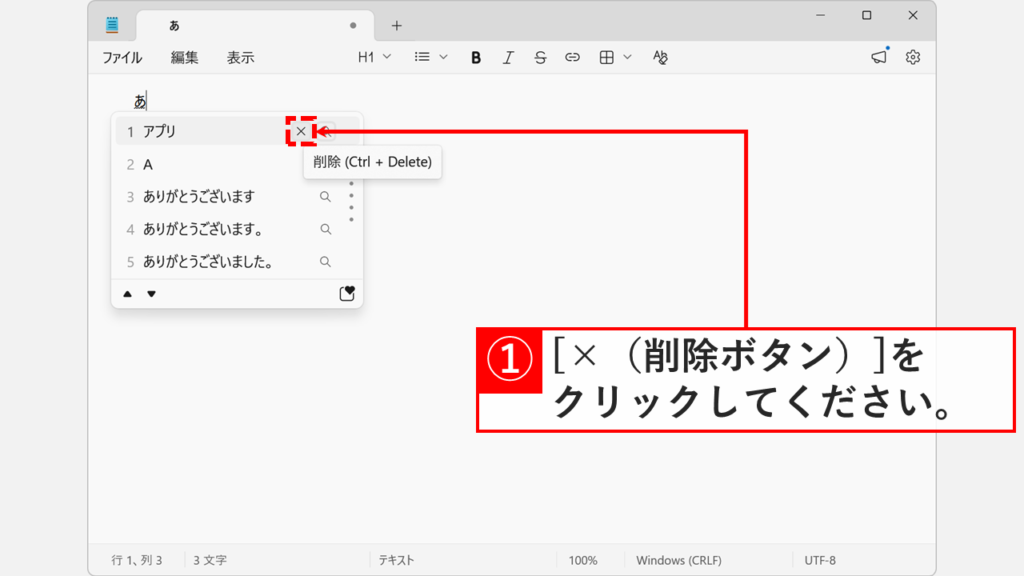The image size is (1024, 576).
Task: Click the bulleted list icon
Action: (x=423, y=57)
